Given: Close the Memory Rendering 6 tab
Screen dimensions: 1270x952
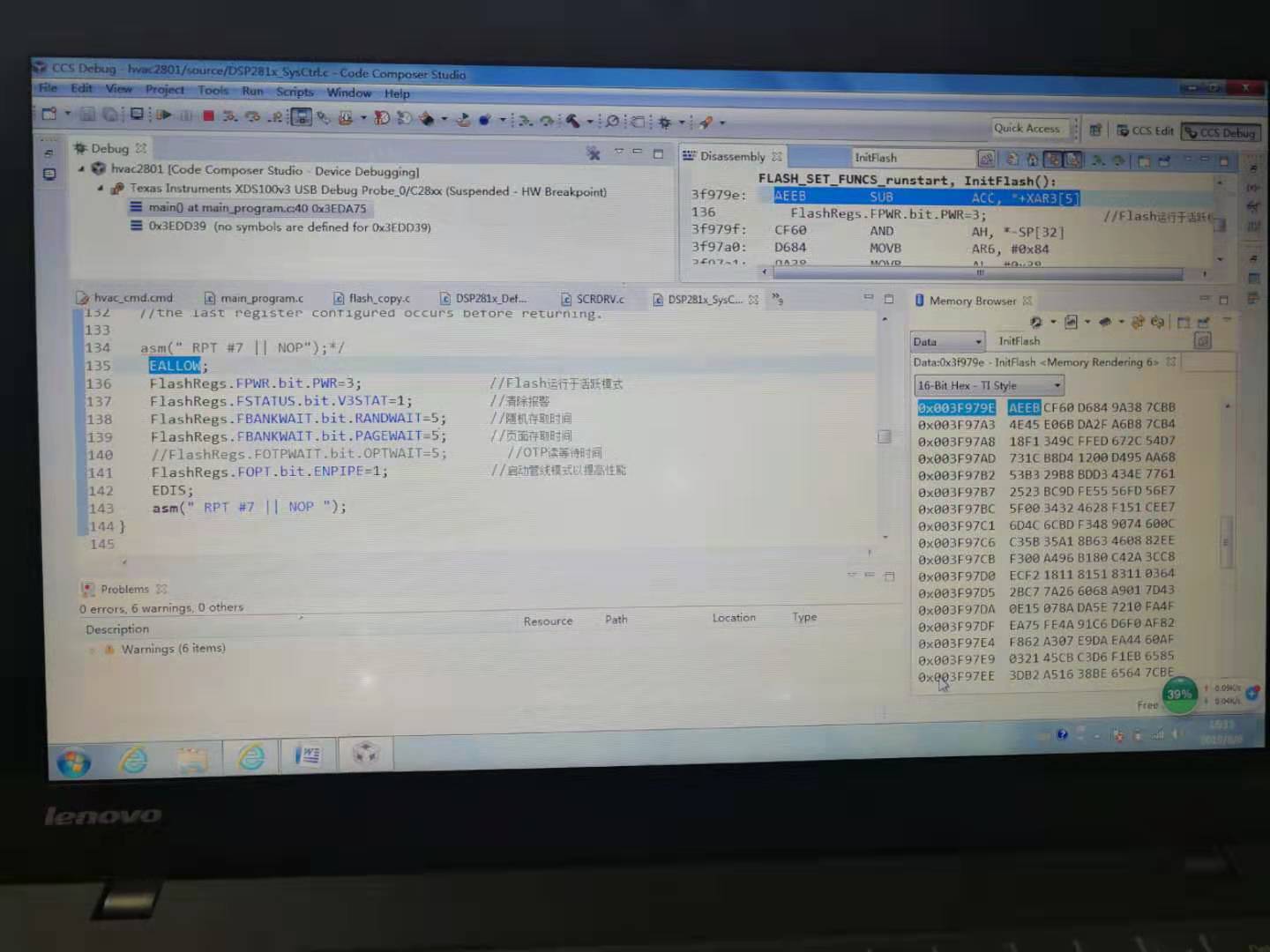Looking at the screenshot, I should pos(1170,361).
